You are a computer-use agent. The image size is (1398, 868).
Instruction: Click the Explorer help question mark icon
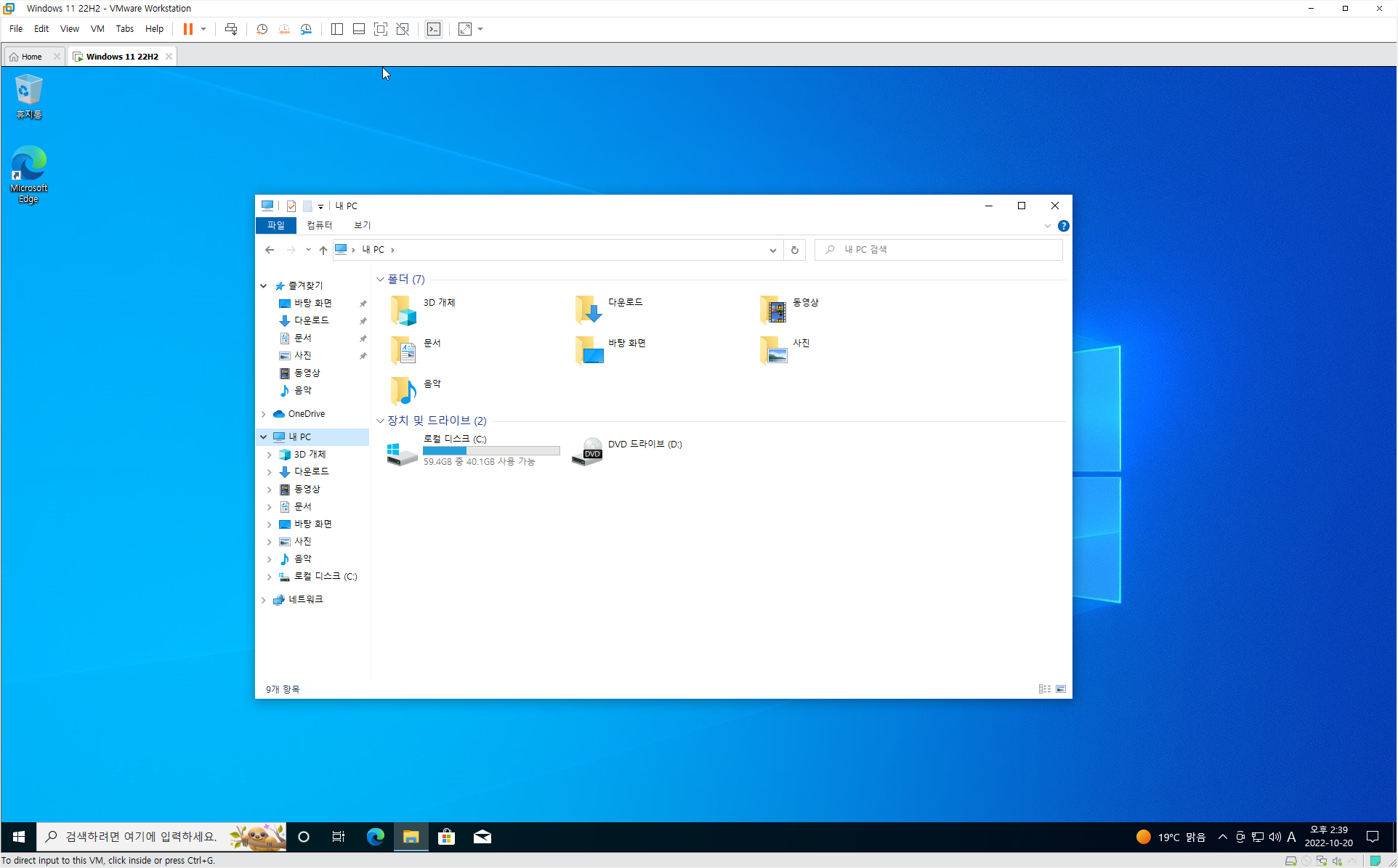pos(1063,226)
